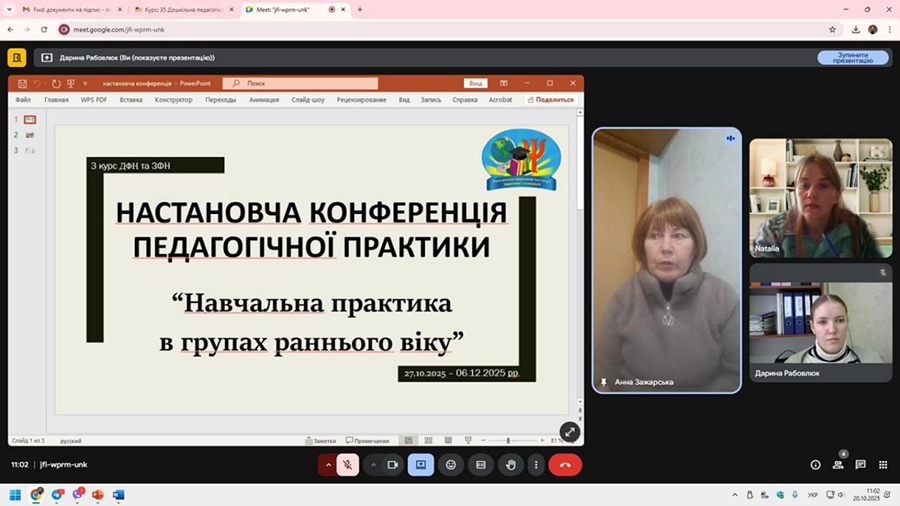Image resolution: width=900 pixels, height=506 pixels.
Task: Toggle the camera button in Meet
Action: point(393,465)
